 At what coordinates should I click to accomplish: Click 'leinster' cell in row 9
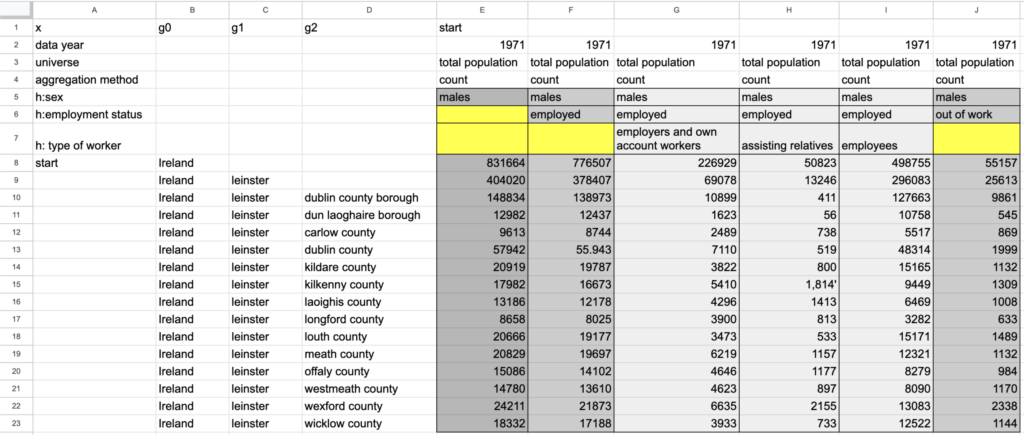click(x=266, y=181)
